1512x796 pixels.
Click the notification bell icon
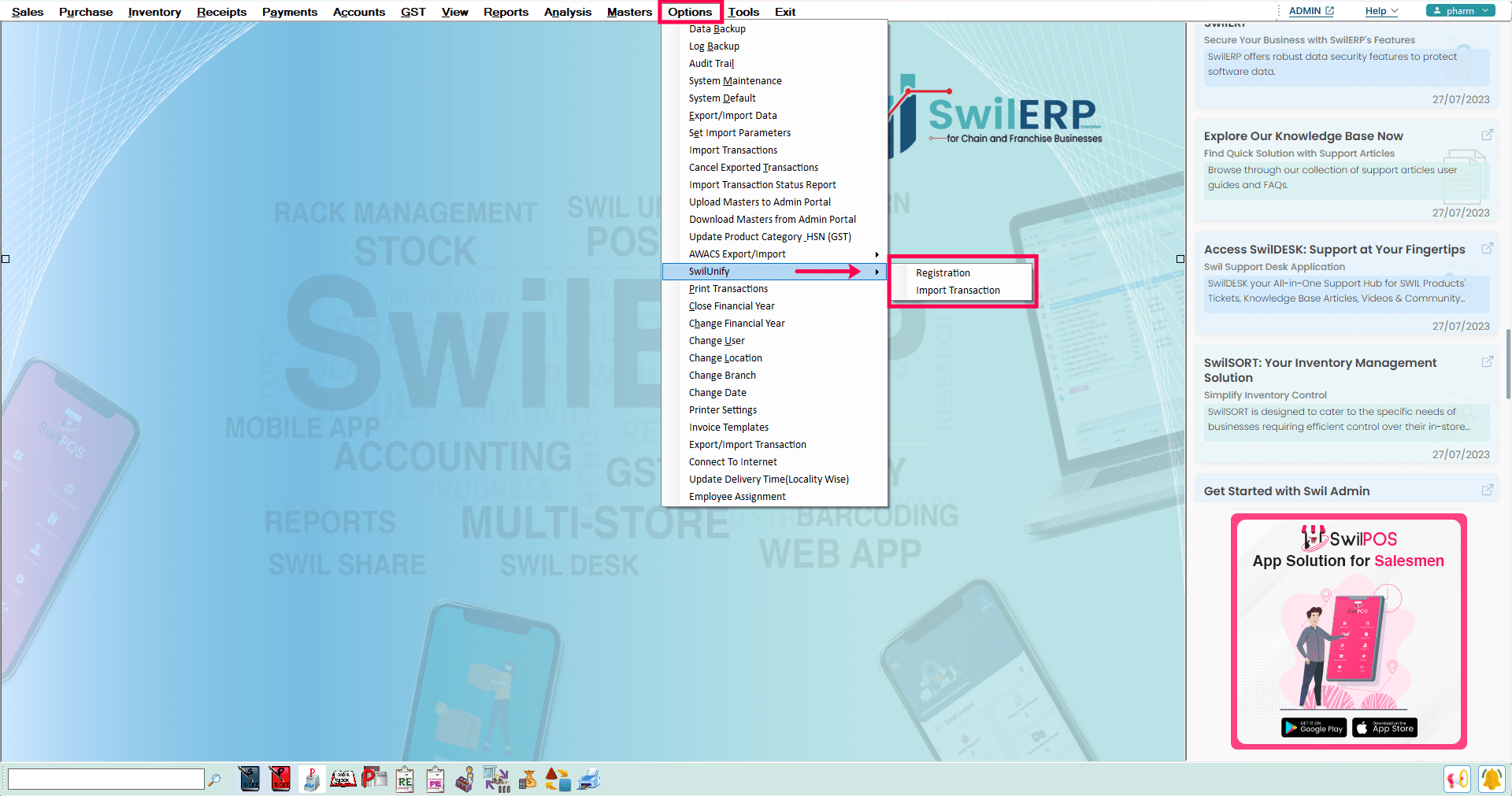[1492, 779]
